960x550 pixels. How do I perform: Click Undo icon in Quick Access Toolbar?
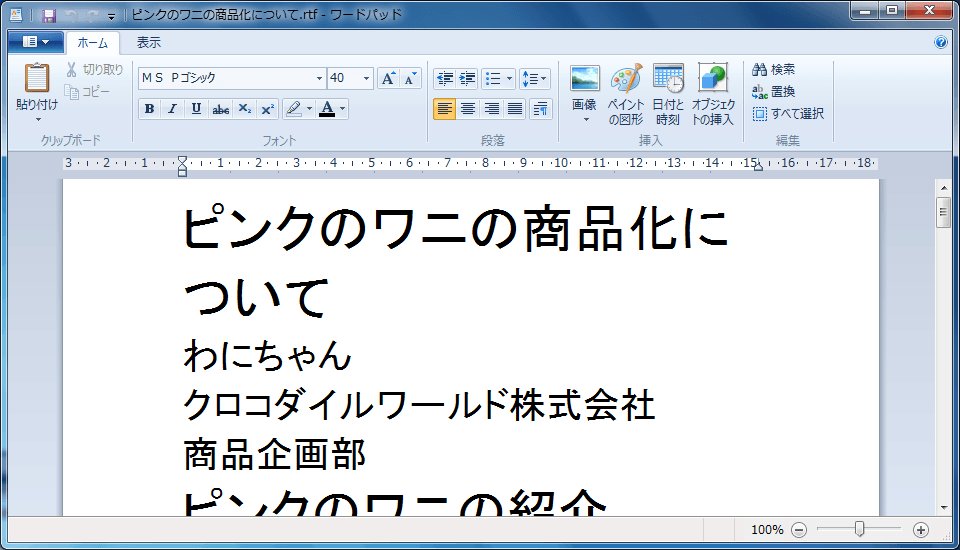click(x=72, y=15)
